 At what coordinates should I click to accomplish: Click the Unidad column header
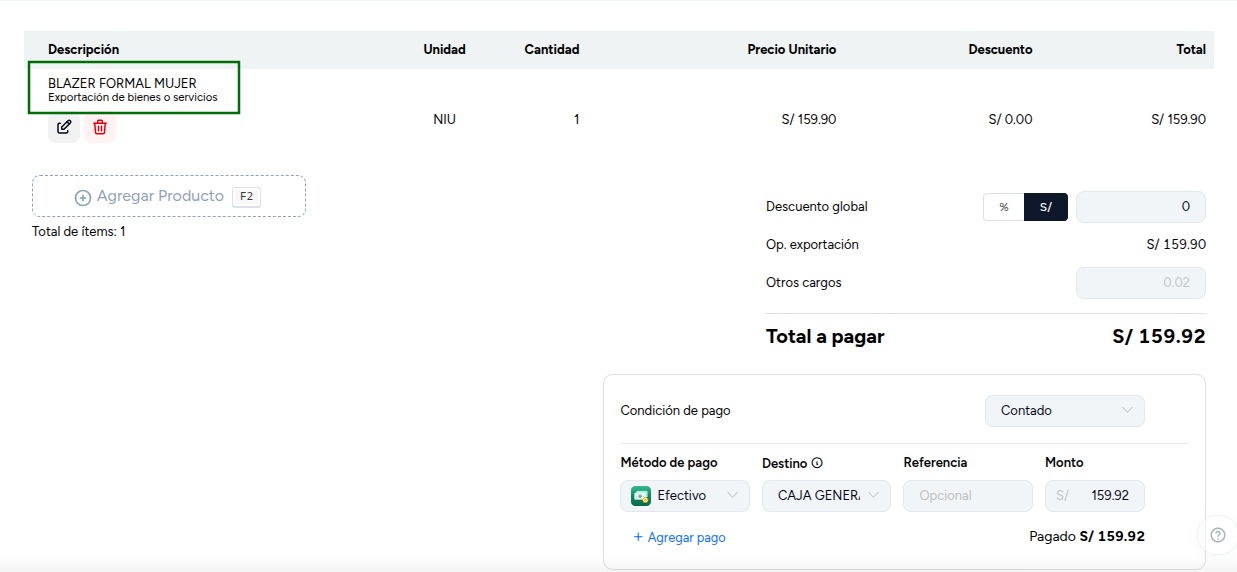pos(444,49)
